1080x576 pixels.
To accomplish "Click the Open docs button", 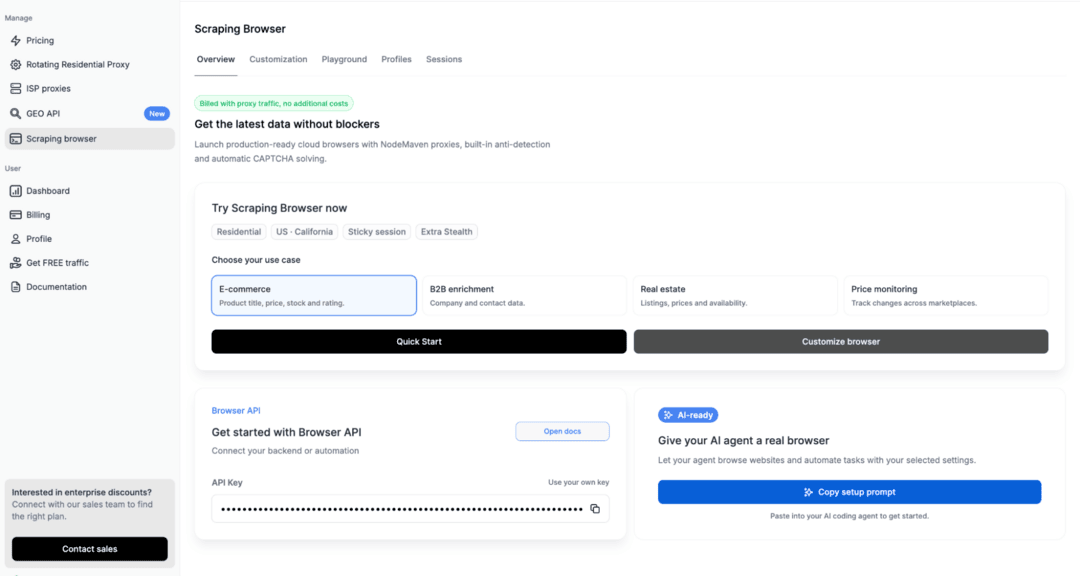I will point(562,431).
